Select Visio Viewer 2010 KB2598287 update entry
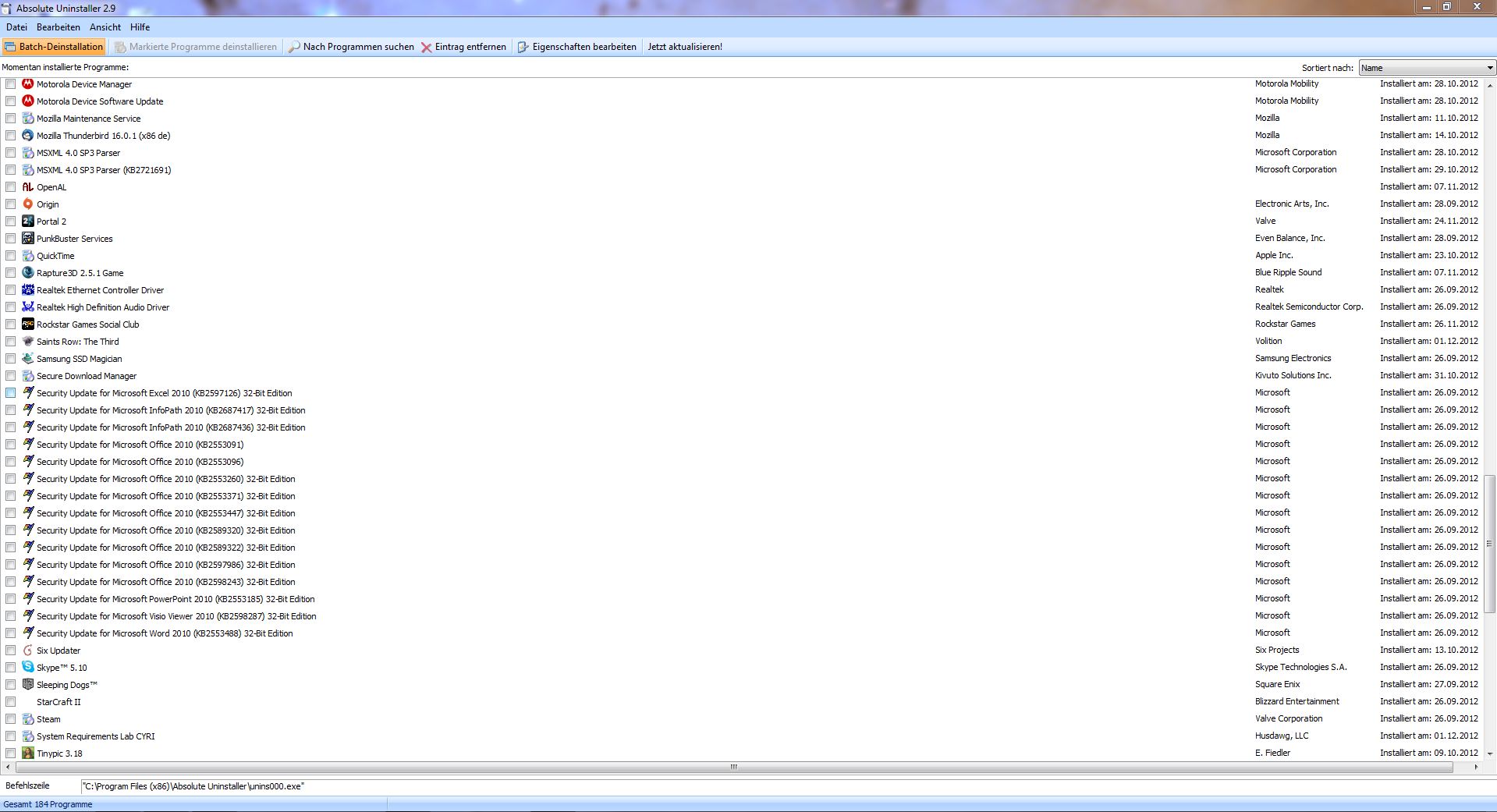This screenshot has width=1497, height=812. (x=176, y=616)
